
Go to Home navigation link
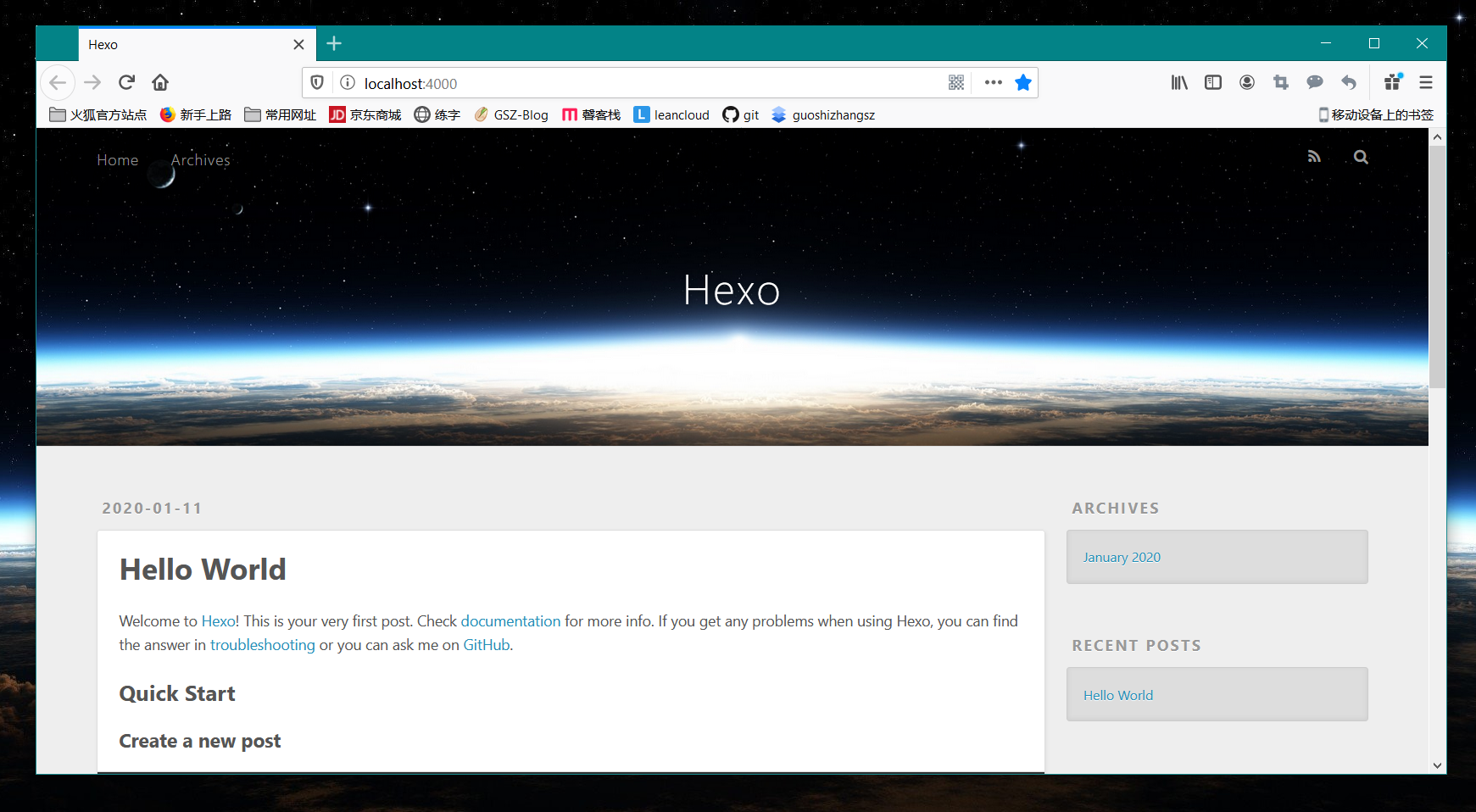118,160
